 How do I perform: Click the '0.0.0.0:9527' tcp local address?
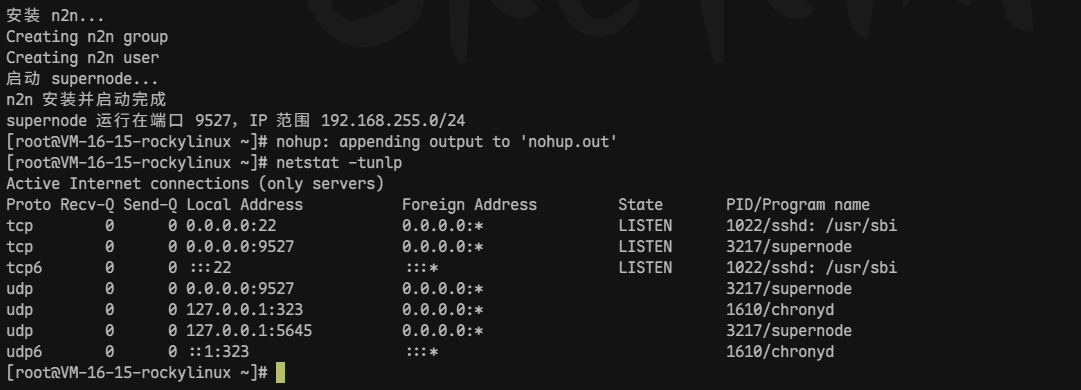coord(240,247)
